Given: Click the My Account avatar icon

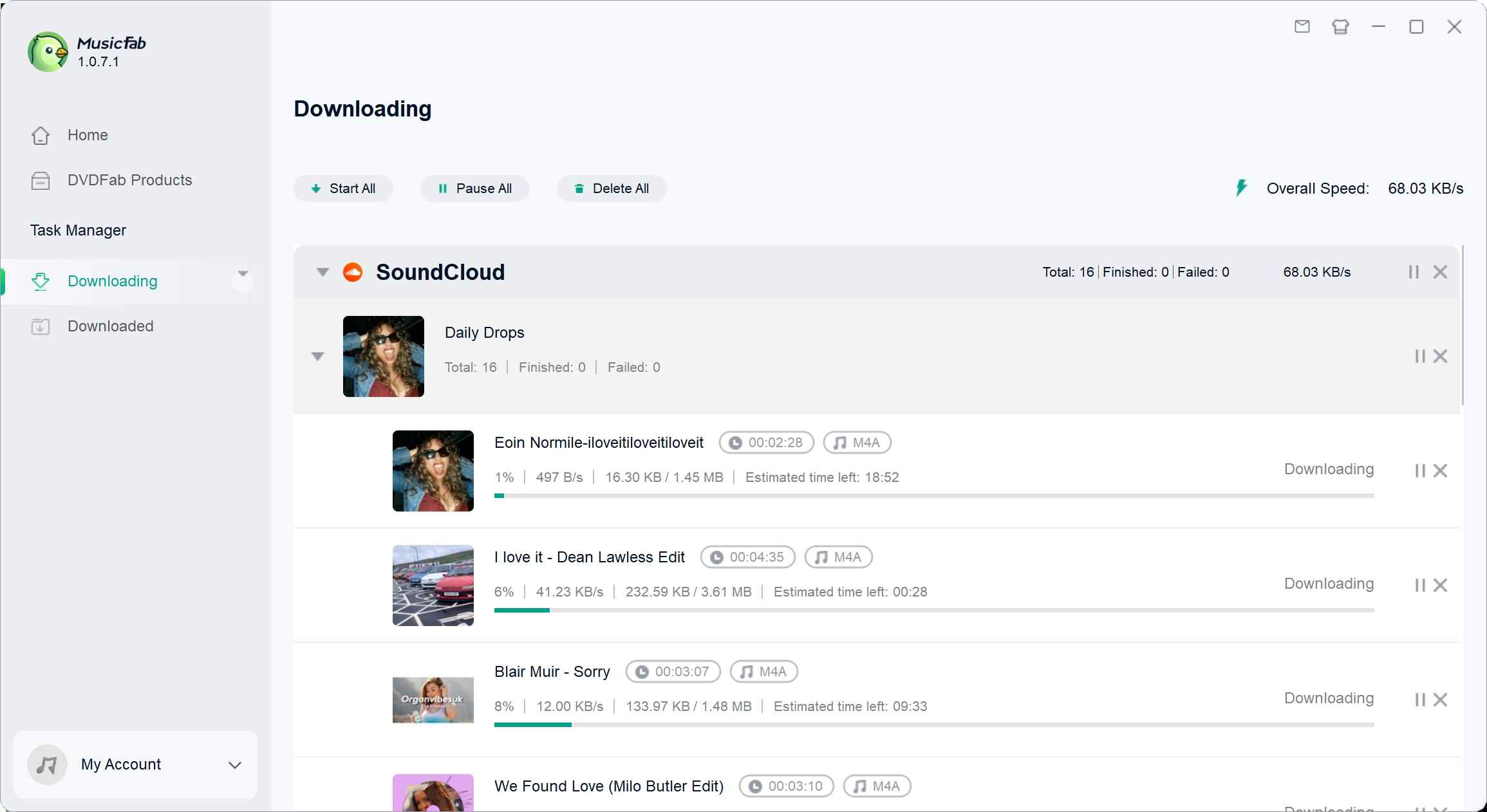Looking at the screenshot, I should 47,764.
